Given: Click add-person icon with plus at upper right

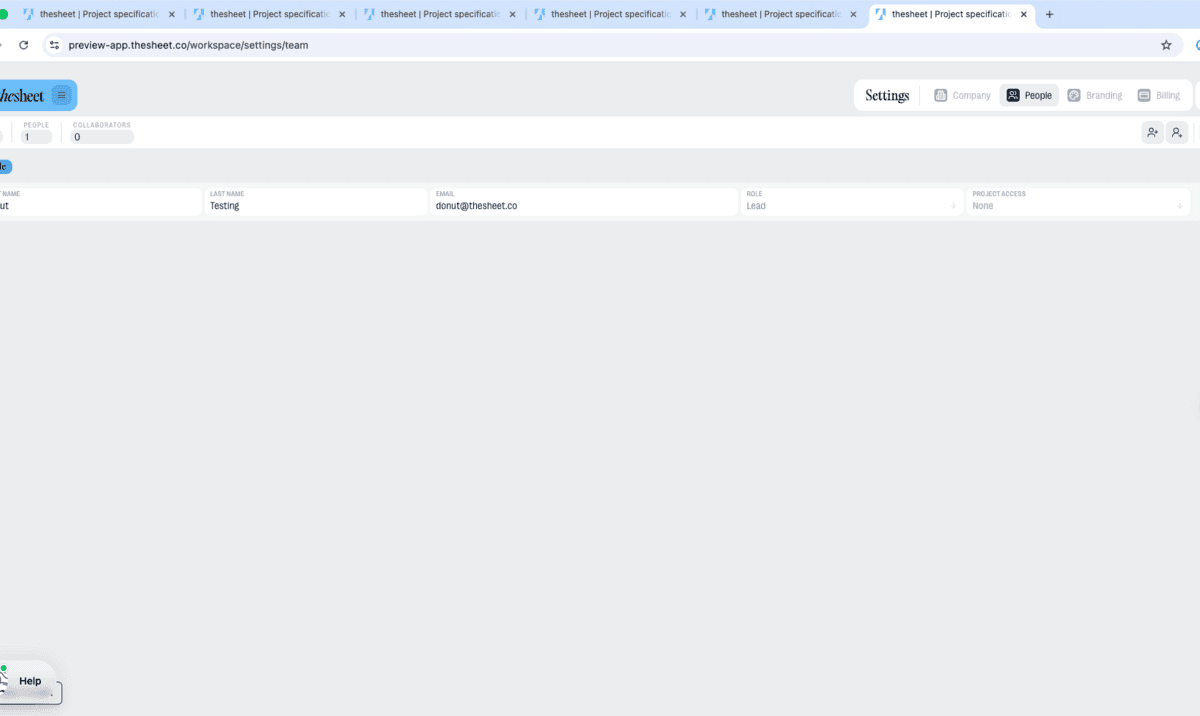Looking at the screenshot, I should [x=1152, y=132].
